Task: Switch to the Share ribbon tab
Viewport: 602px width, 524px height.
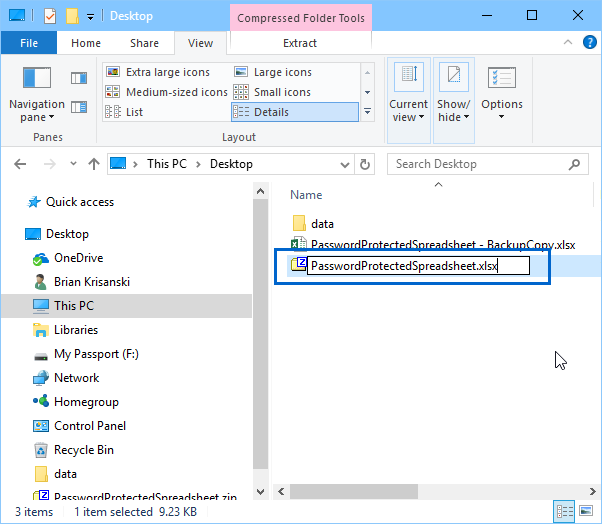Action: coord(144,43)
